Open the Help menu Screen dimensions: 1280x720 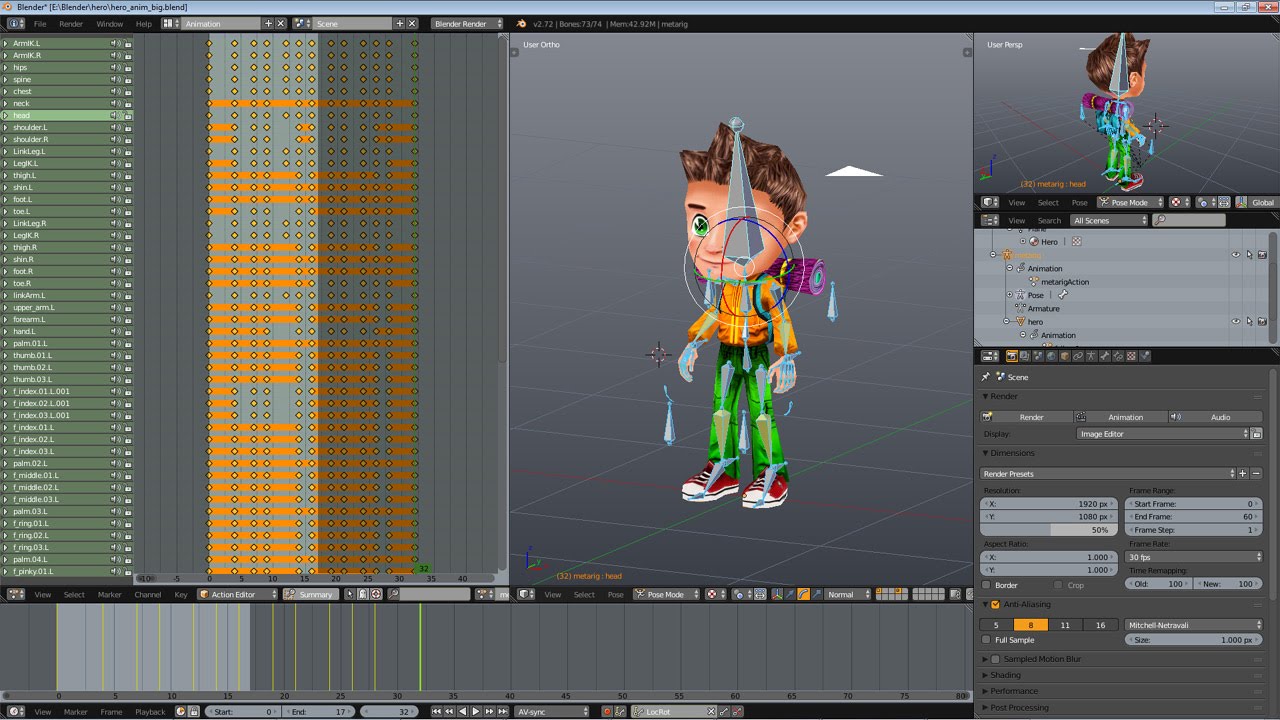tap(144, 23)
